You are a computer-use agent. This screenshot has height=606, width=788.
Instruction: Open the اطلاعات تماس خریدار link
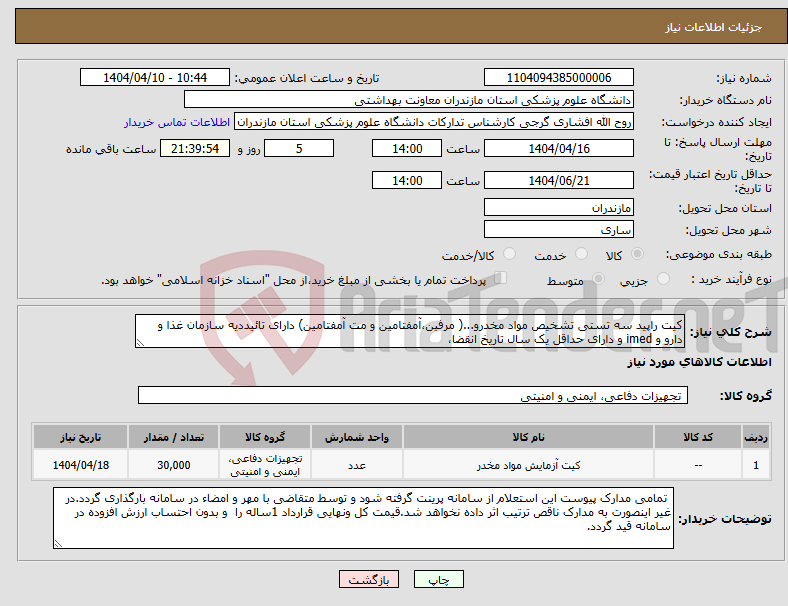(x=177, y=122)
